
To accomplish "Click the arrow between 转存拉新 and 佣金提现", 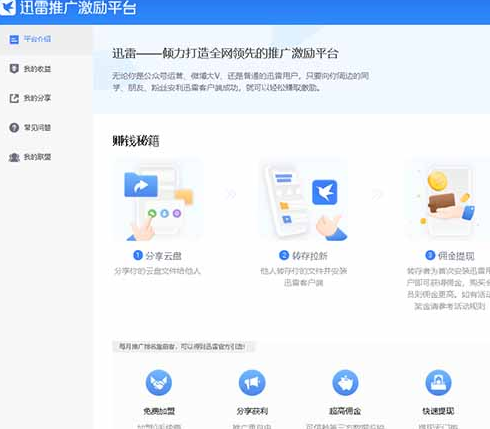I will (377, 194).
